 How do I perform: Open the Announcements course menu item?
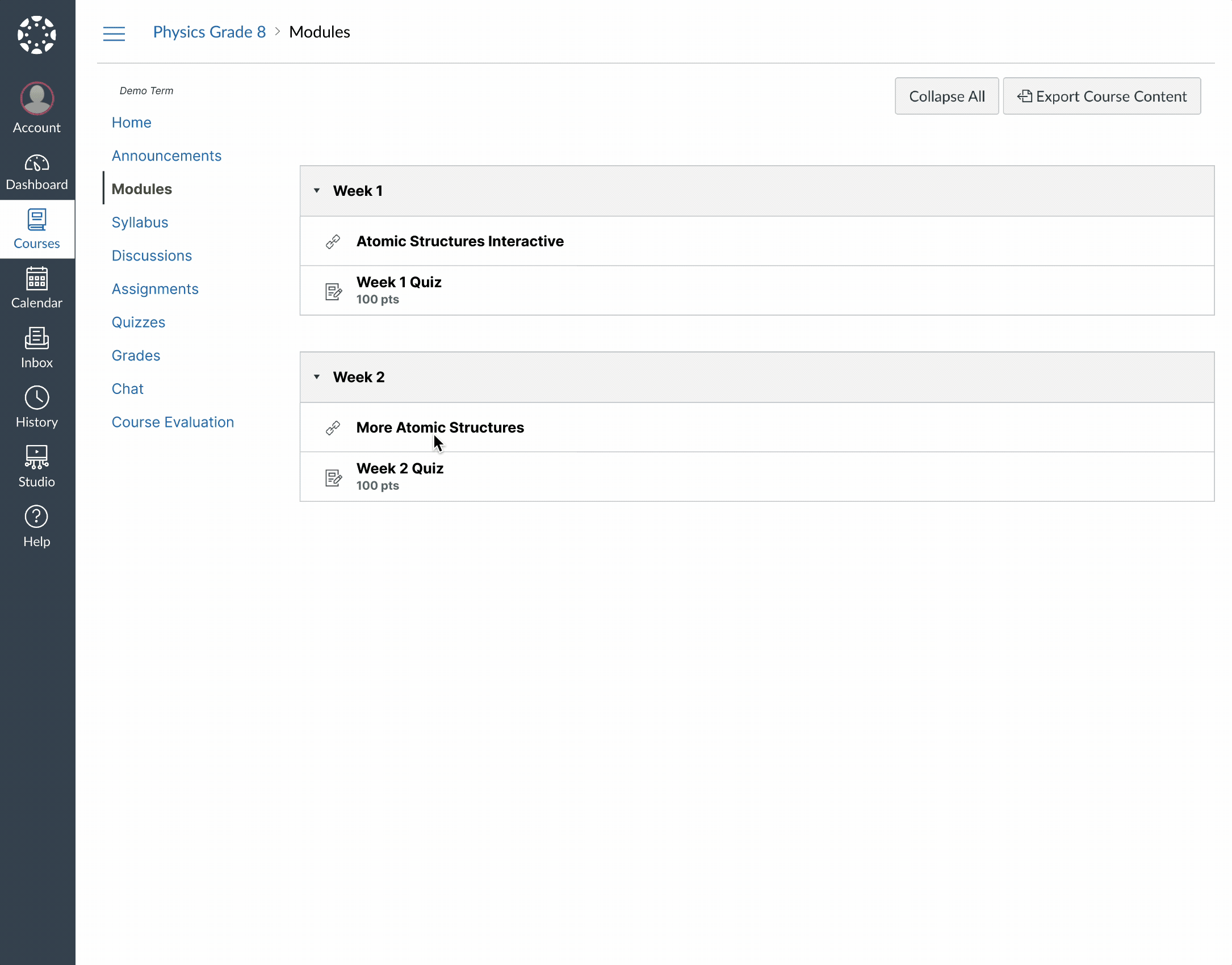[166, 156]
